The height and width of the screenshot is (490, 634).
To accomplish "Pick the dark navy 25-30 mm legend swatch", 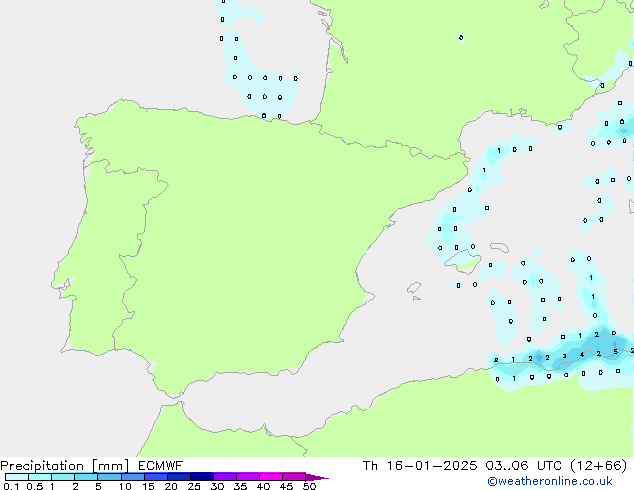I will click(x=202, y=477).
